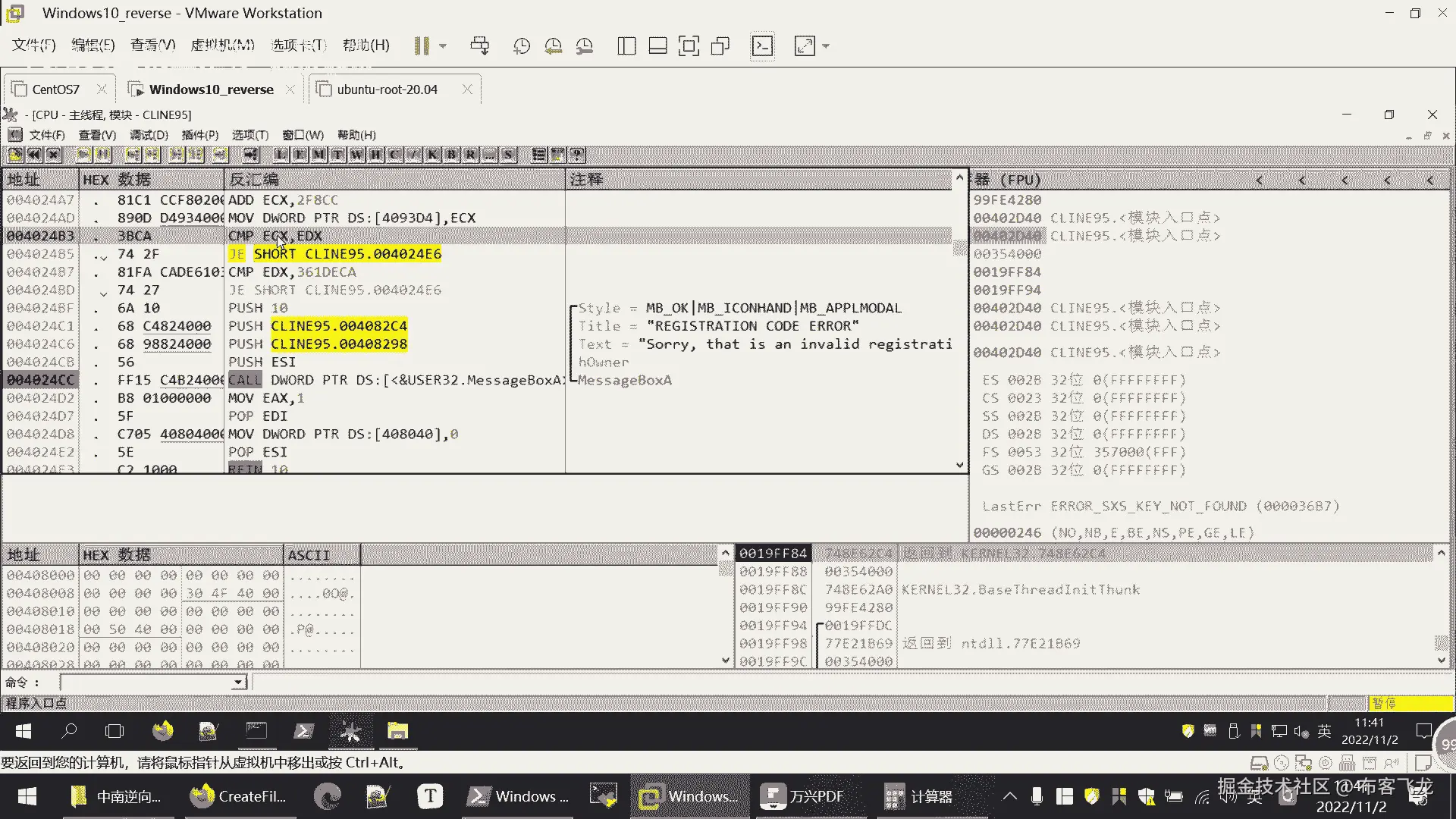Open the 调试(D) debug menu
This screenshot has height=819, width=1456.
[149, 135]
